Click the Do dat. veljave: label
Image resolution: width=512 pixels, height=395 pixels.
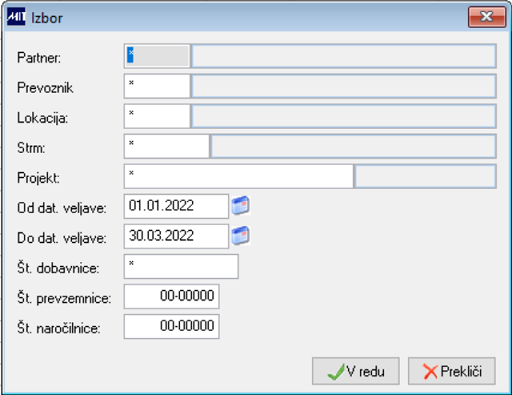coord(62,238)
